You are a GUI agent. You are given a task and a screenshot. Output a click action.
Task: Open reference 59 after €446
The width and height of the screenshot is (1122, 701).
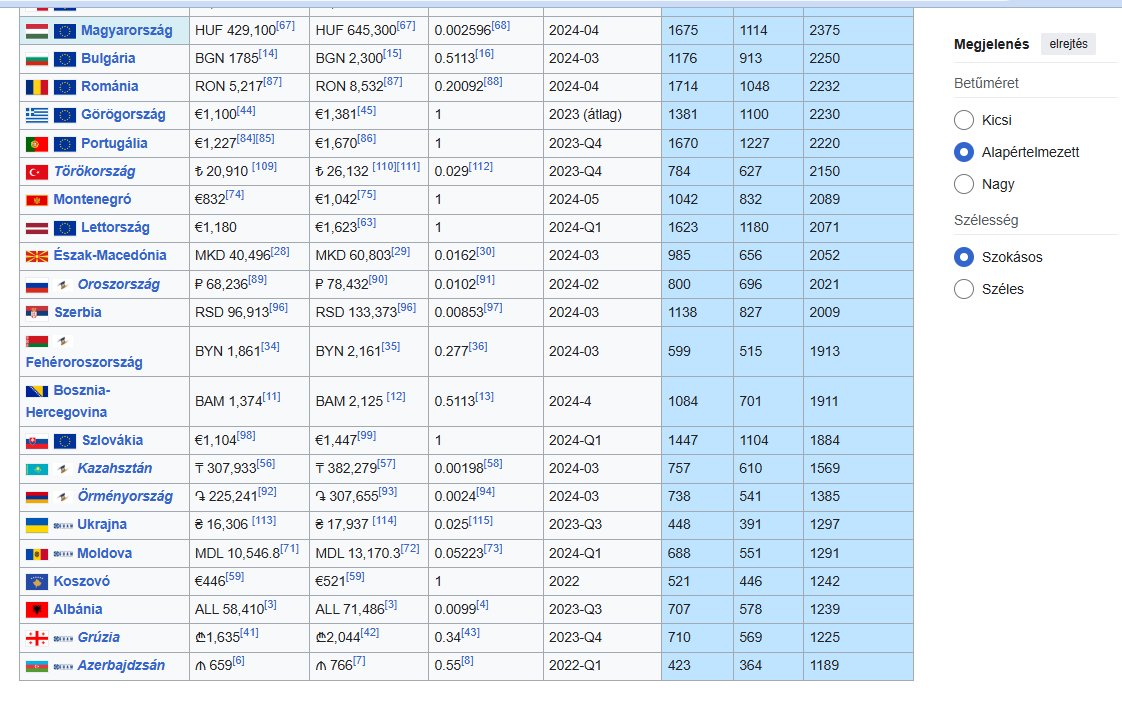235,577
